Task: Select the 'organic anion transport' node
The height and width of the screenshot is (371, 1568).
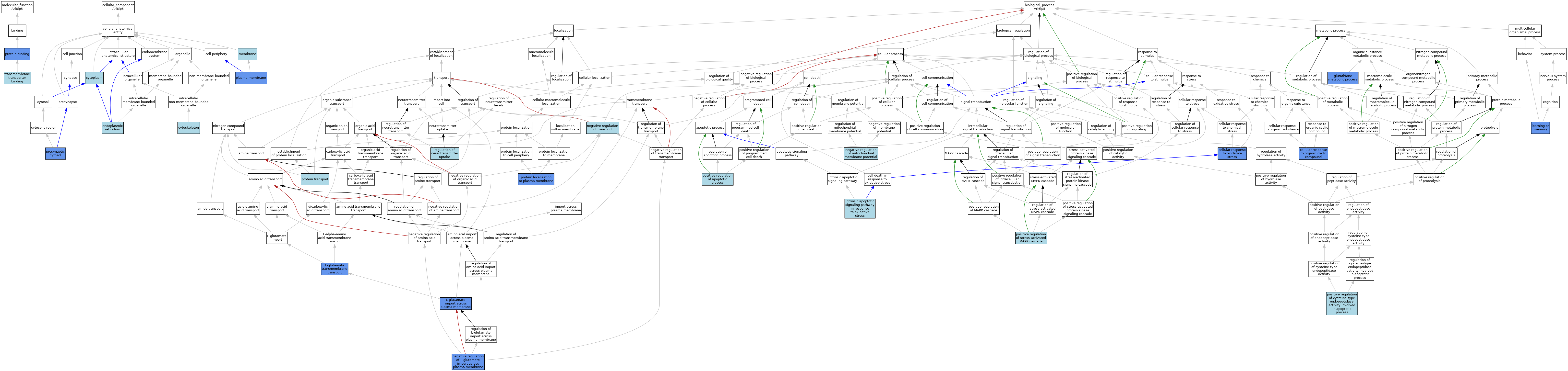Action: 337,128
